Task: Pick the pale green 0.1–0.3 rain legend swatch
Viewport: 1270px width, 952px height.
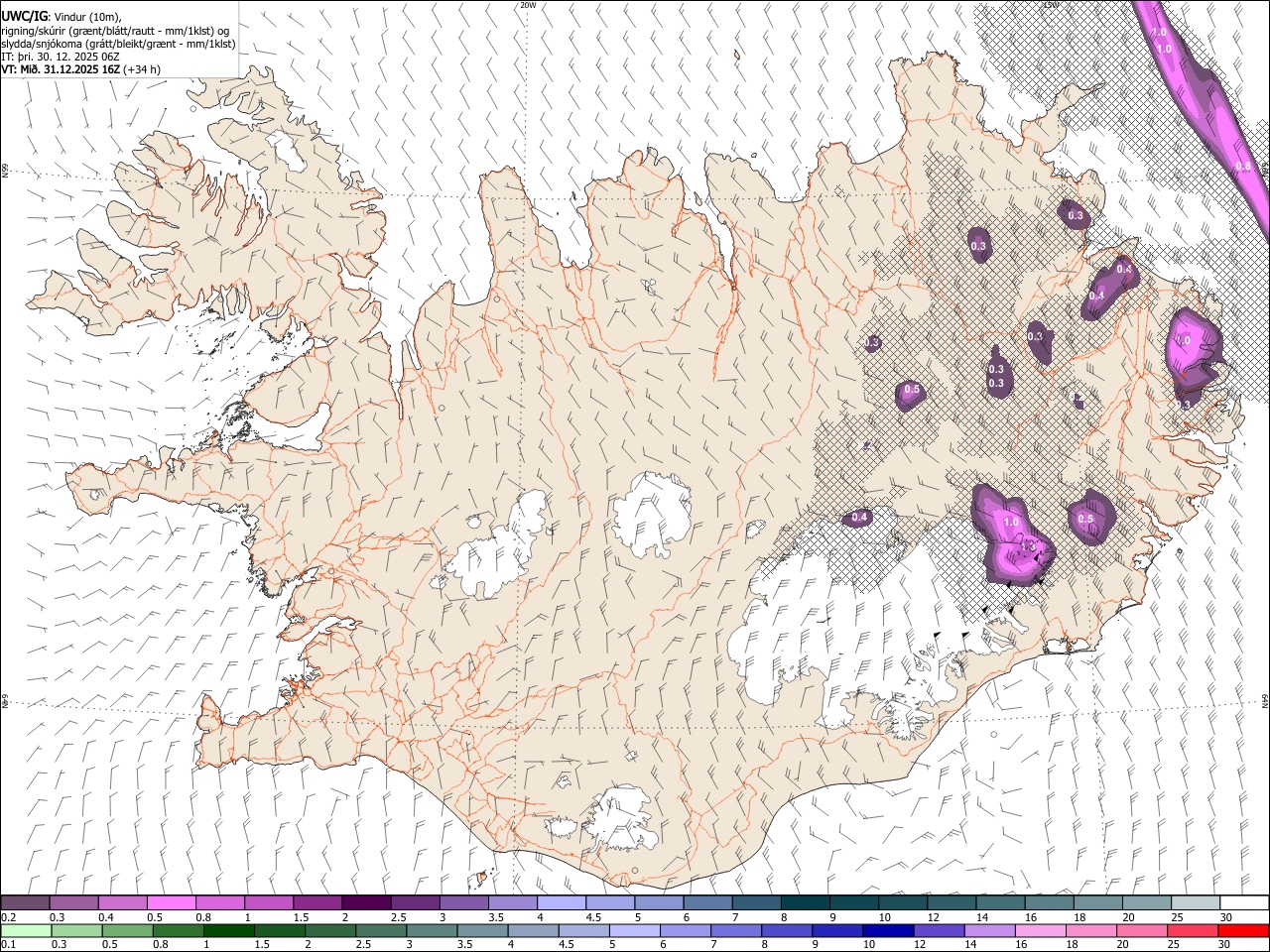Action: click(26, 931)
